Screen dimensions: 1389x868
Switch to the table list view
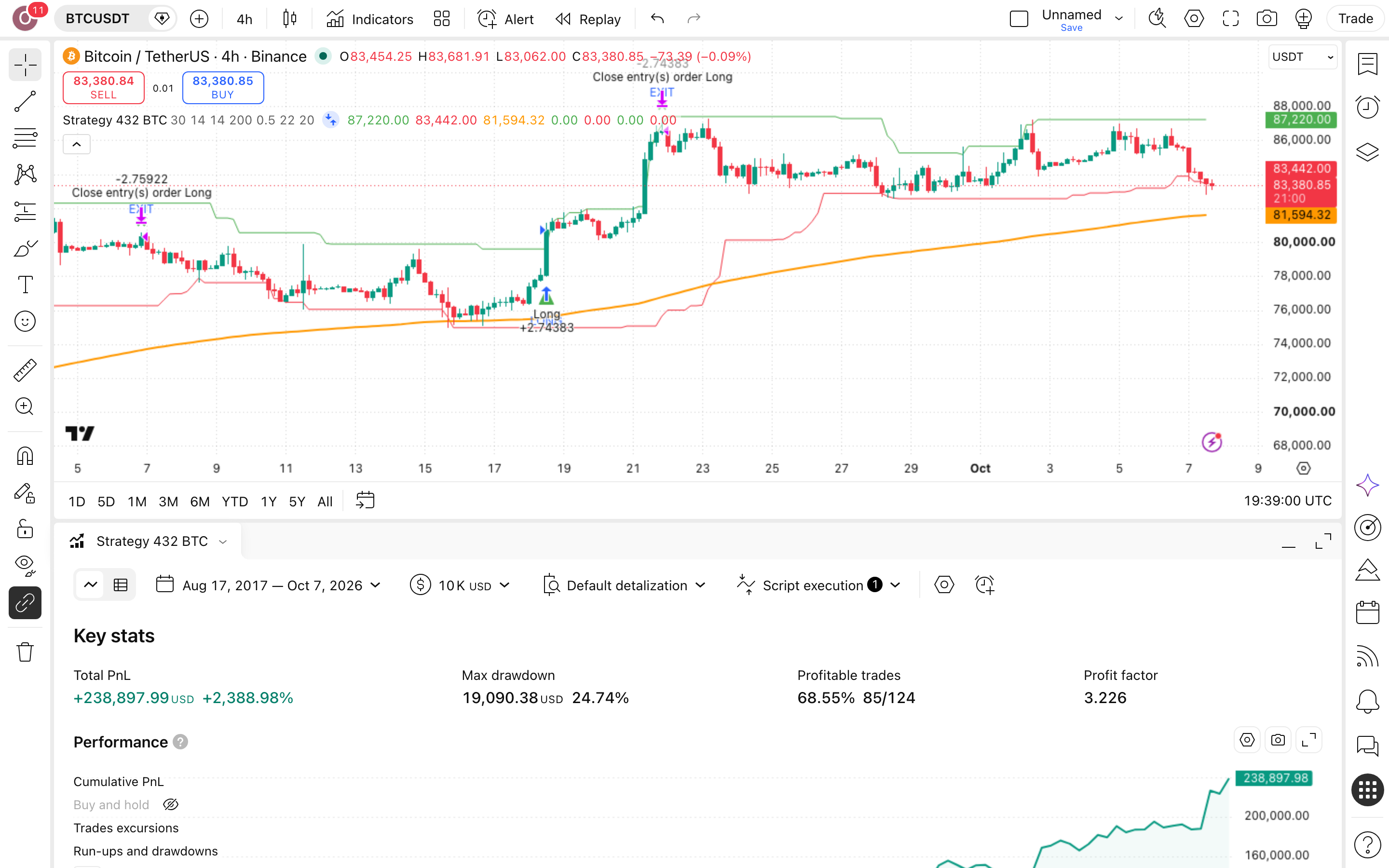(x=121, y=585)
